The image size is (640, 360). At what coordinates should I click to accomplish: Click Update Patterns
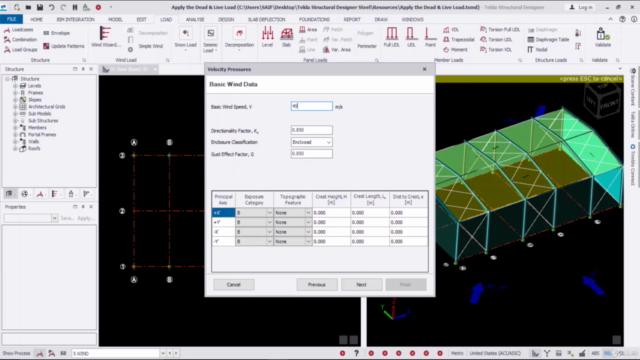[63, 46]
